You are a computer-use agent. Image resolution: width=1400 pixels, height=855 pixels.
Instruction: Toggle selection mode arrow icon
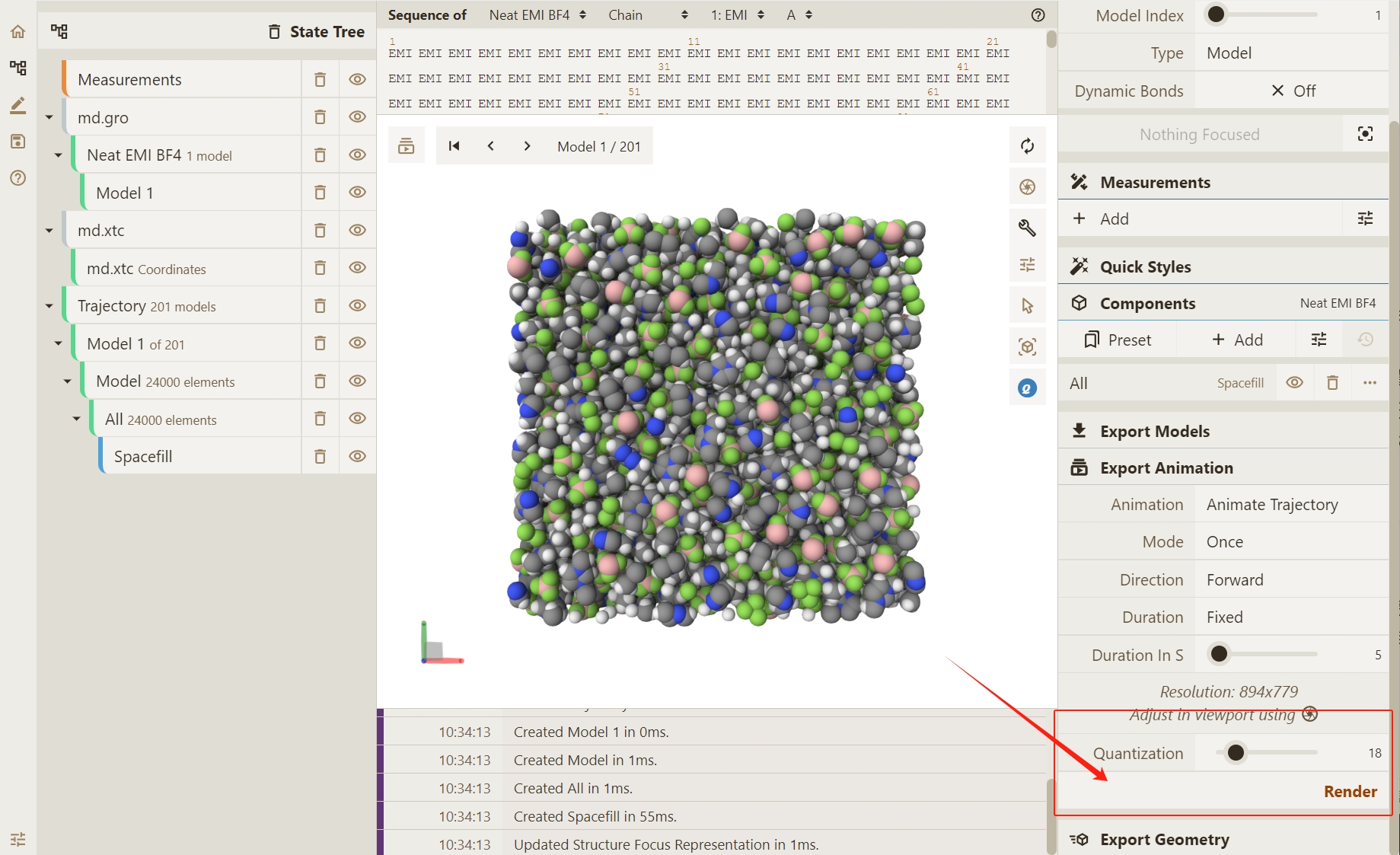tap(1027, 306)
